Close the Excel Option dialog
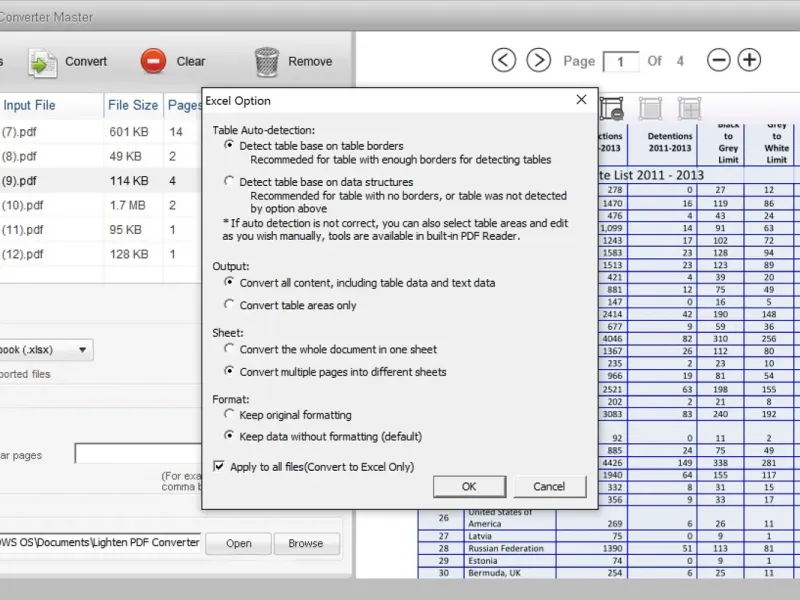The image size is (800, 600). pos(581,99)
